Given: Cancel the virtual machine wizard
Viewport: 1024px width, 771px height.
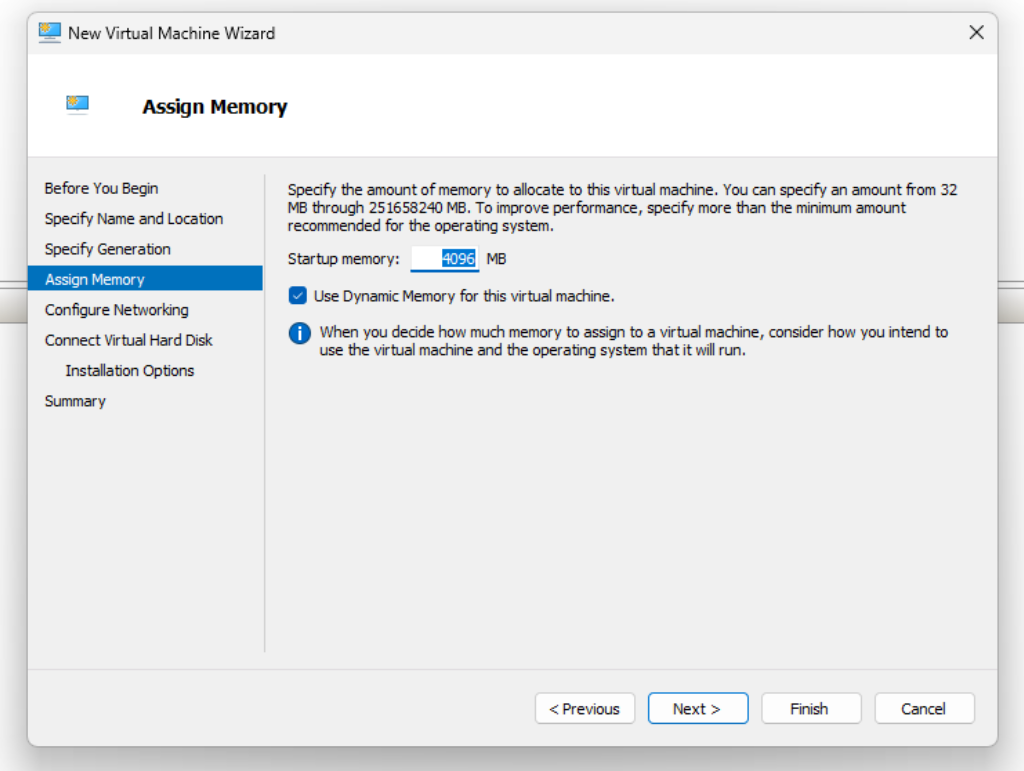Looking at the screenshot, I should tap(923, 709).
